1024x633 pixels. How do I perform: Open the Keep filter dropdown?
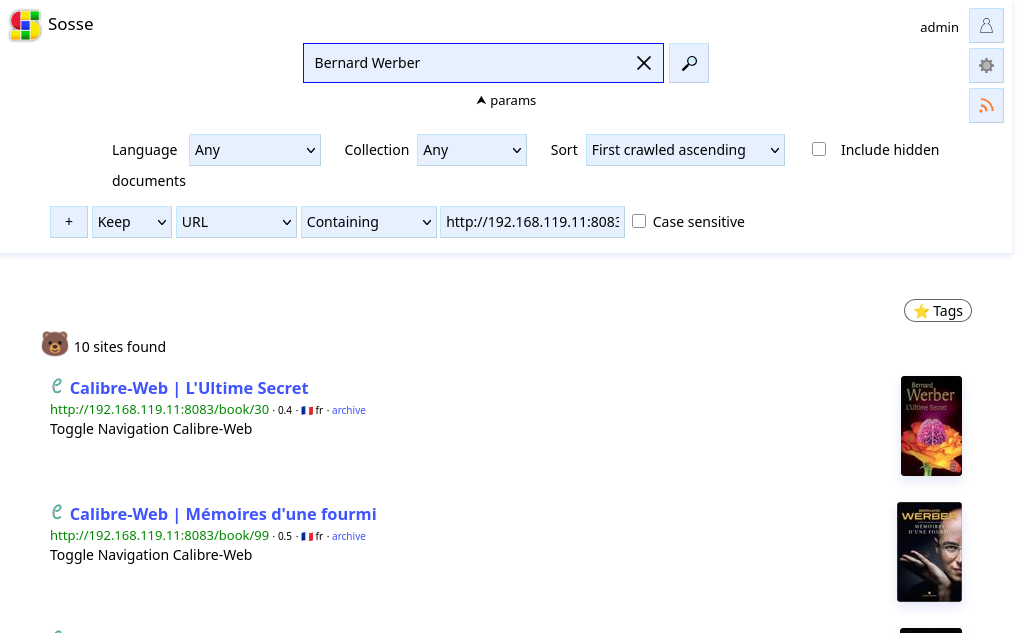[132, 222]
